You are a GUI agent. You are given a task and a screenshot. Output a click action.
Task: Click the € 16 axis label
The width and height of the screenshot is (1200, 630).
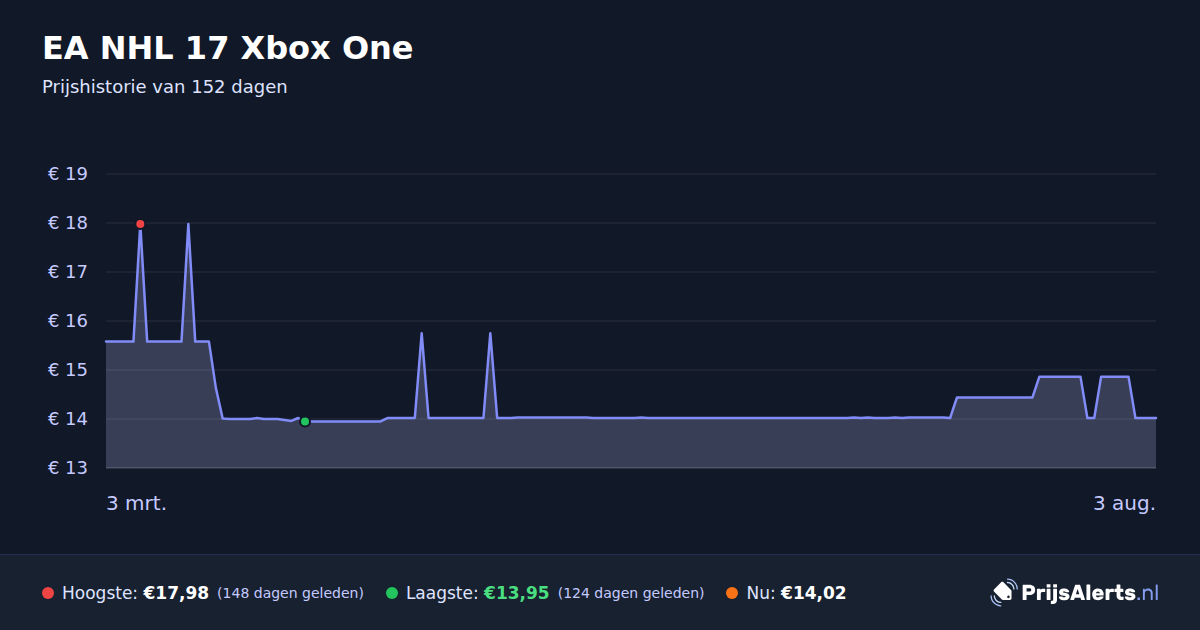click(67, 321)
